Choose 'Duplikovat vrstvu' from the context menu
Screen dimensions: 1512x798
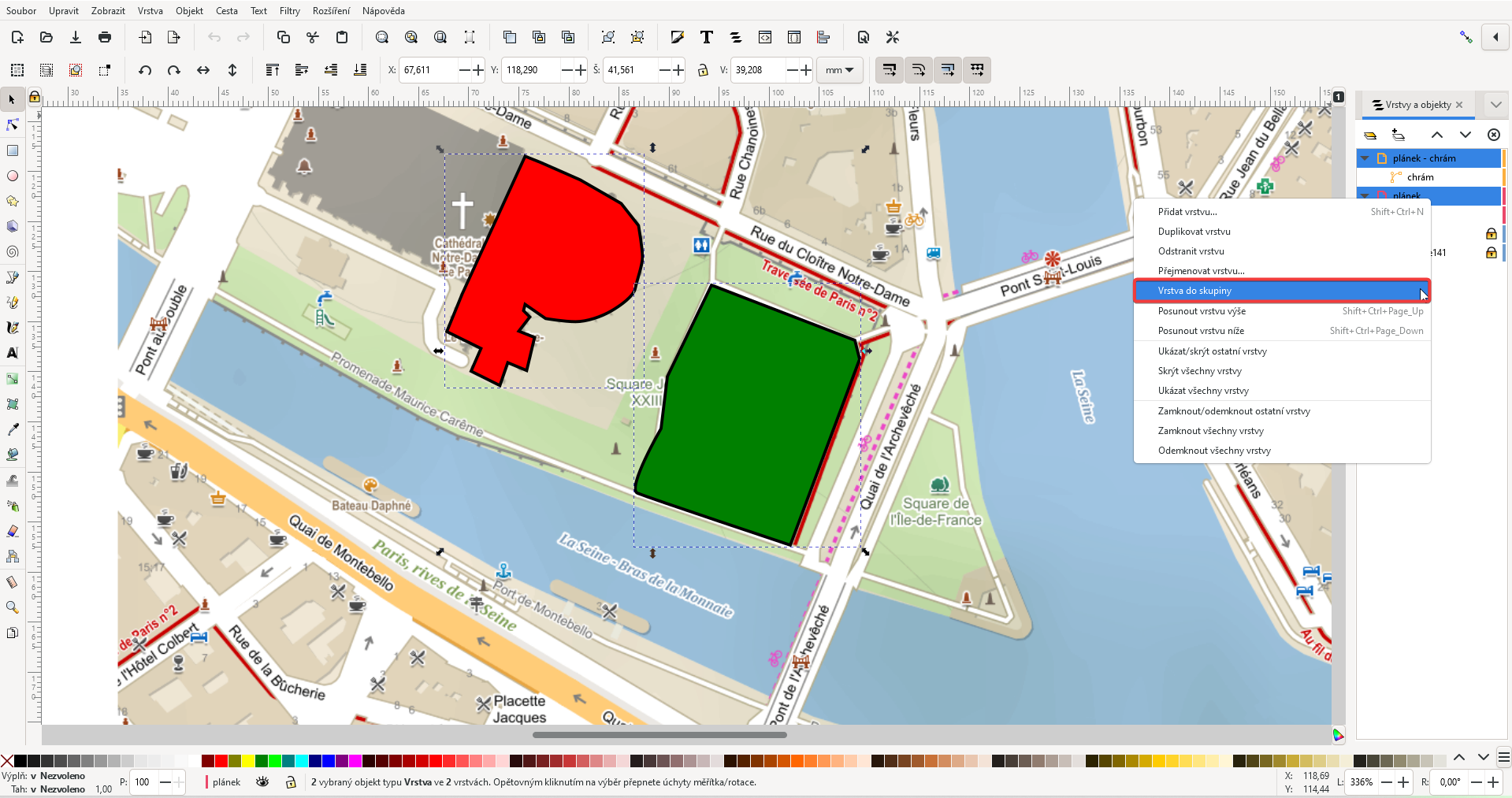click(x=1194, y=231)
